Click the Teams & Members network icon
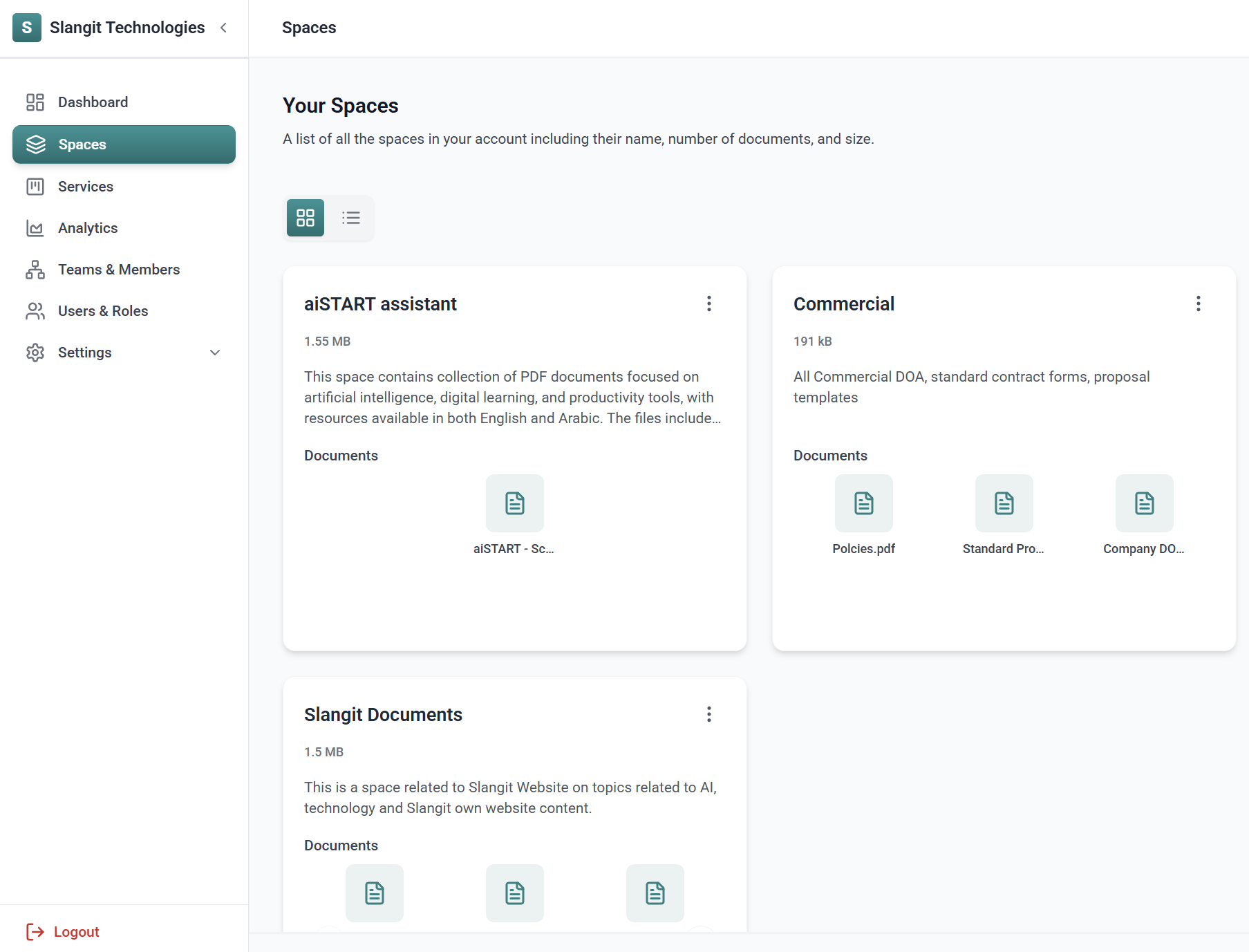The height and width of the screenshot is (952, 1249). 35,270
